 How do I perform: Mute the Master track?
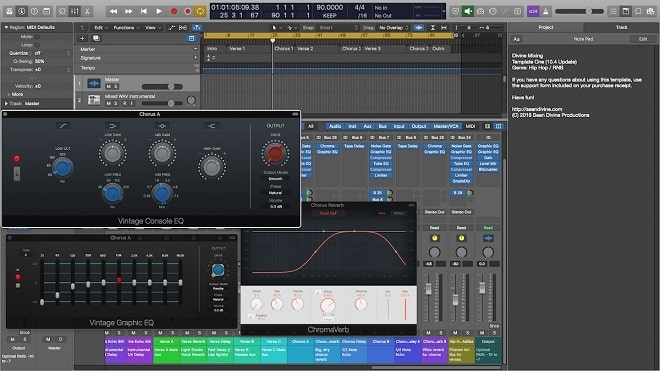pos(109,86)
